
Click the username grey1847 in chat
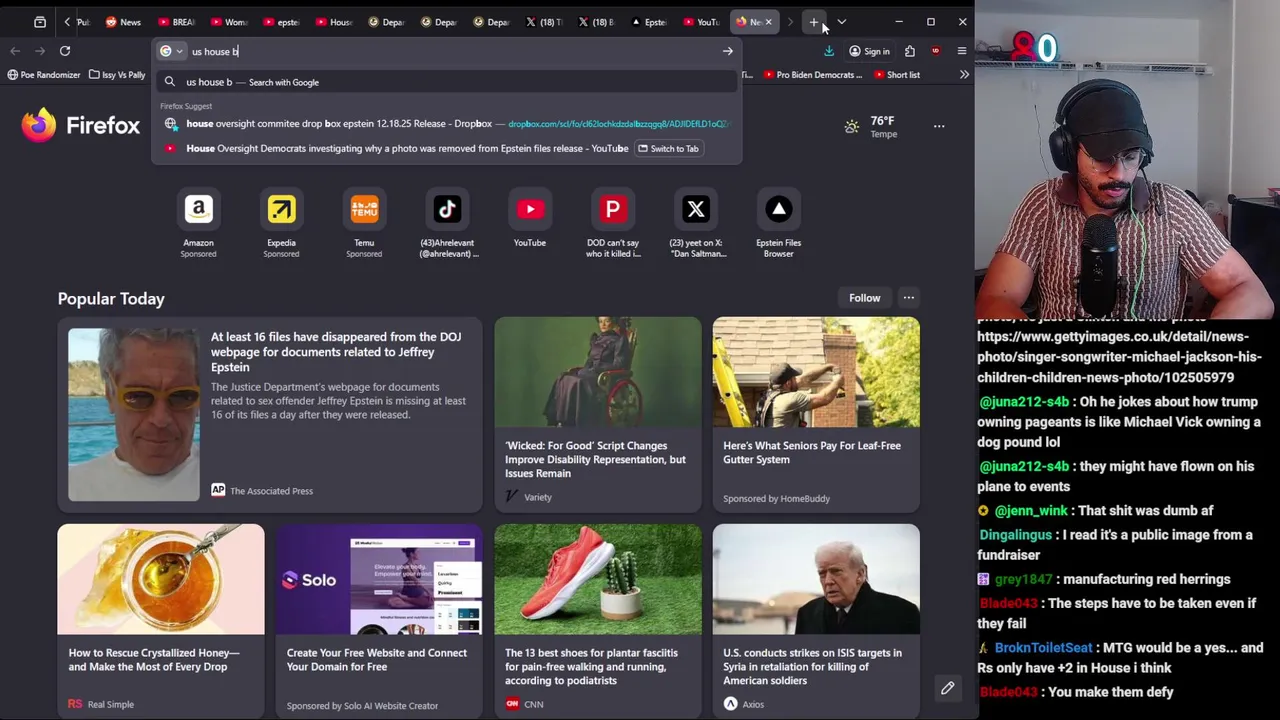(x=1023, y=579)
